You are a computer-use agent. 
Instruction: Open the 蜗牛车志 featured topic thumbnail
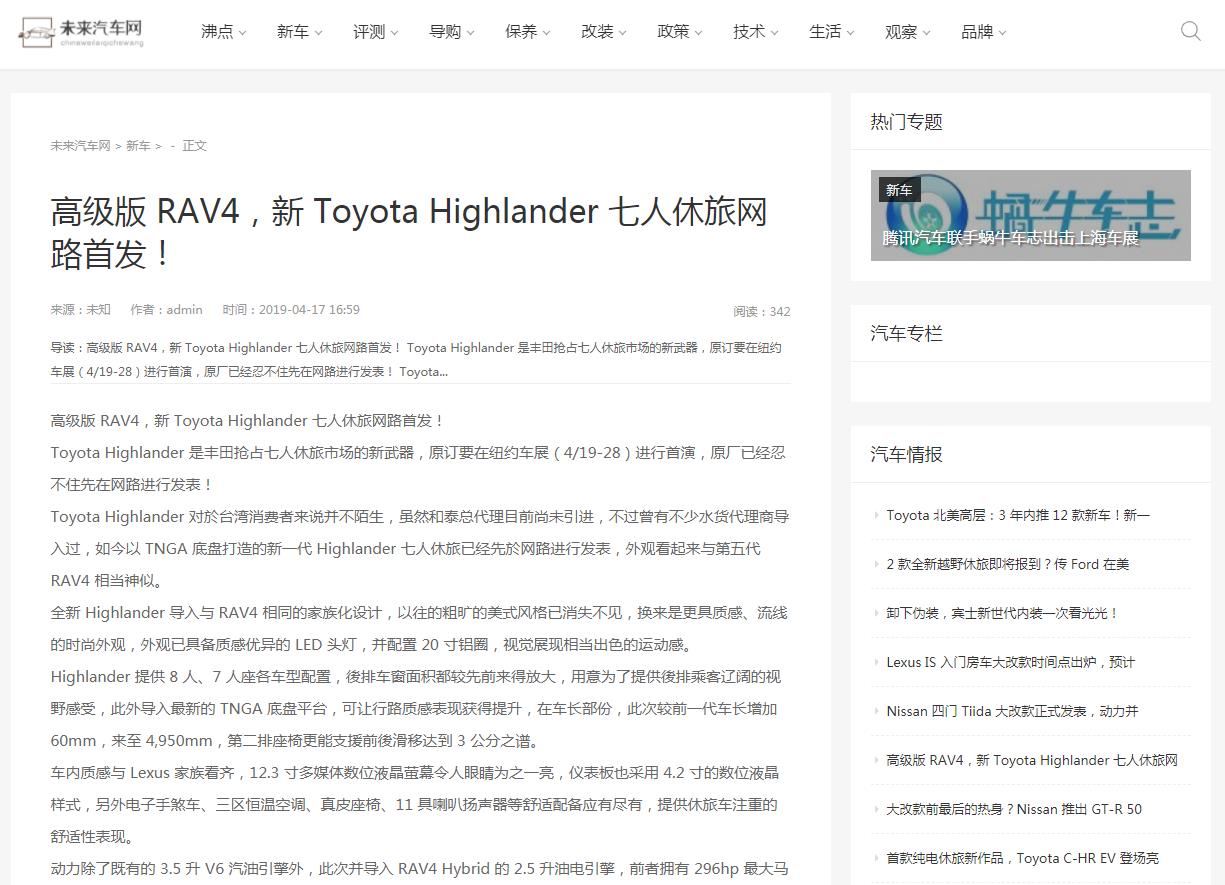coord(1030,215)
